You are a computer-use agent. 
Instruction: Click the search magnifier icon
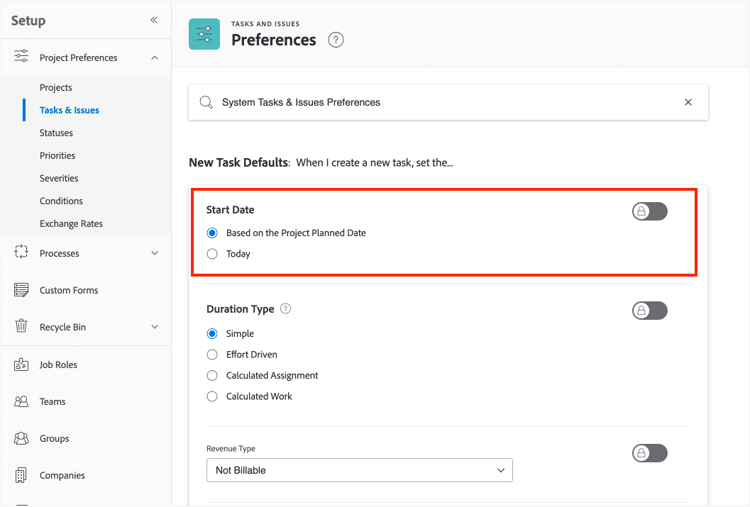206,102
